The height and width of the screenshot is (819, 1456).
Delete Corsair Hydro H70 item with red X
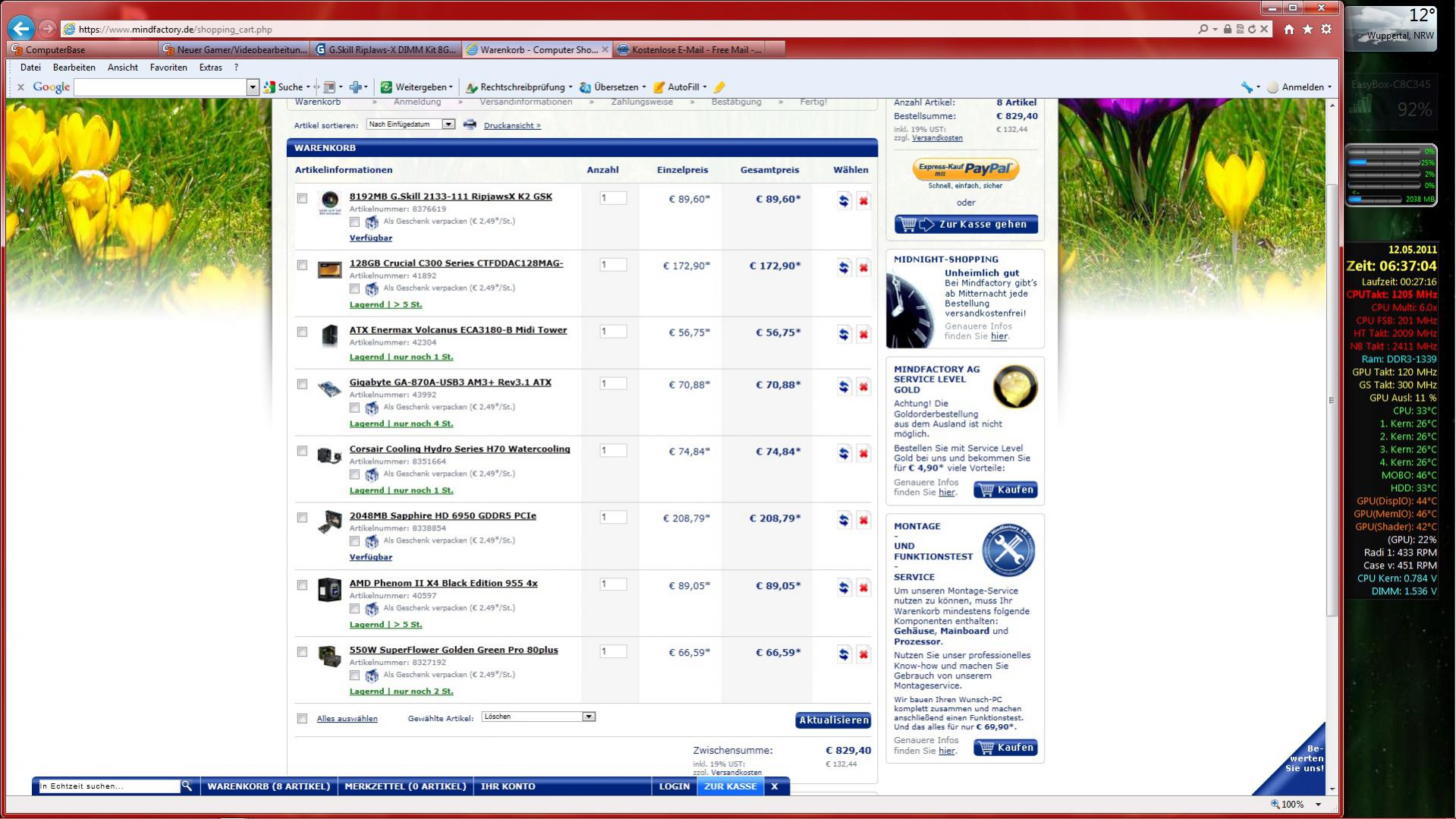point(863,453)
